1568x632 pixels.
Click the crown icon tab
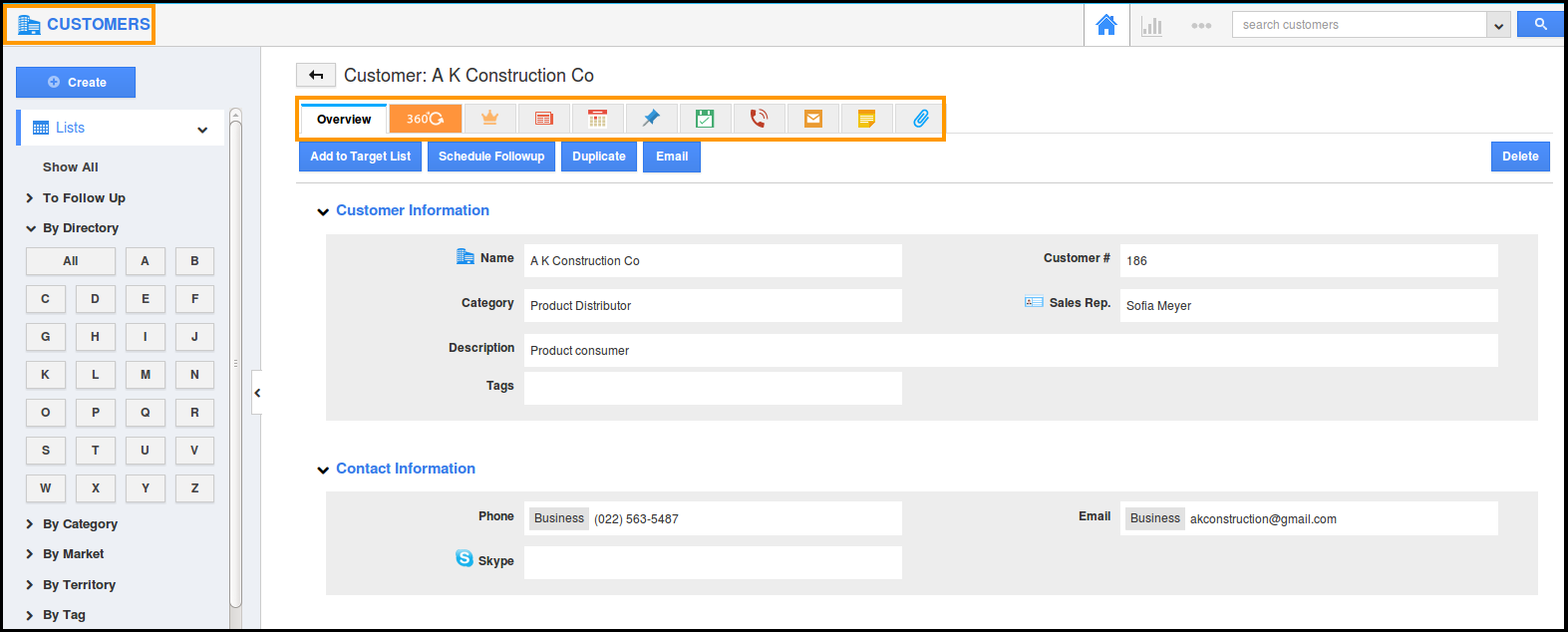point(489,119)
